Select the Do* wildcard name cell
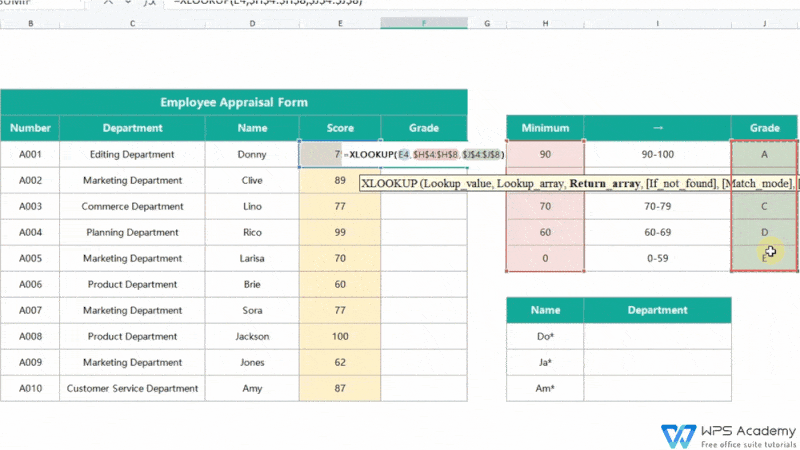Viewport: 800px width, 450px height. point(545,336)
